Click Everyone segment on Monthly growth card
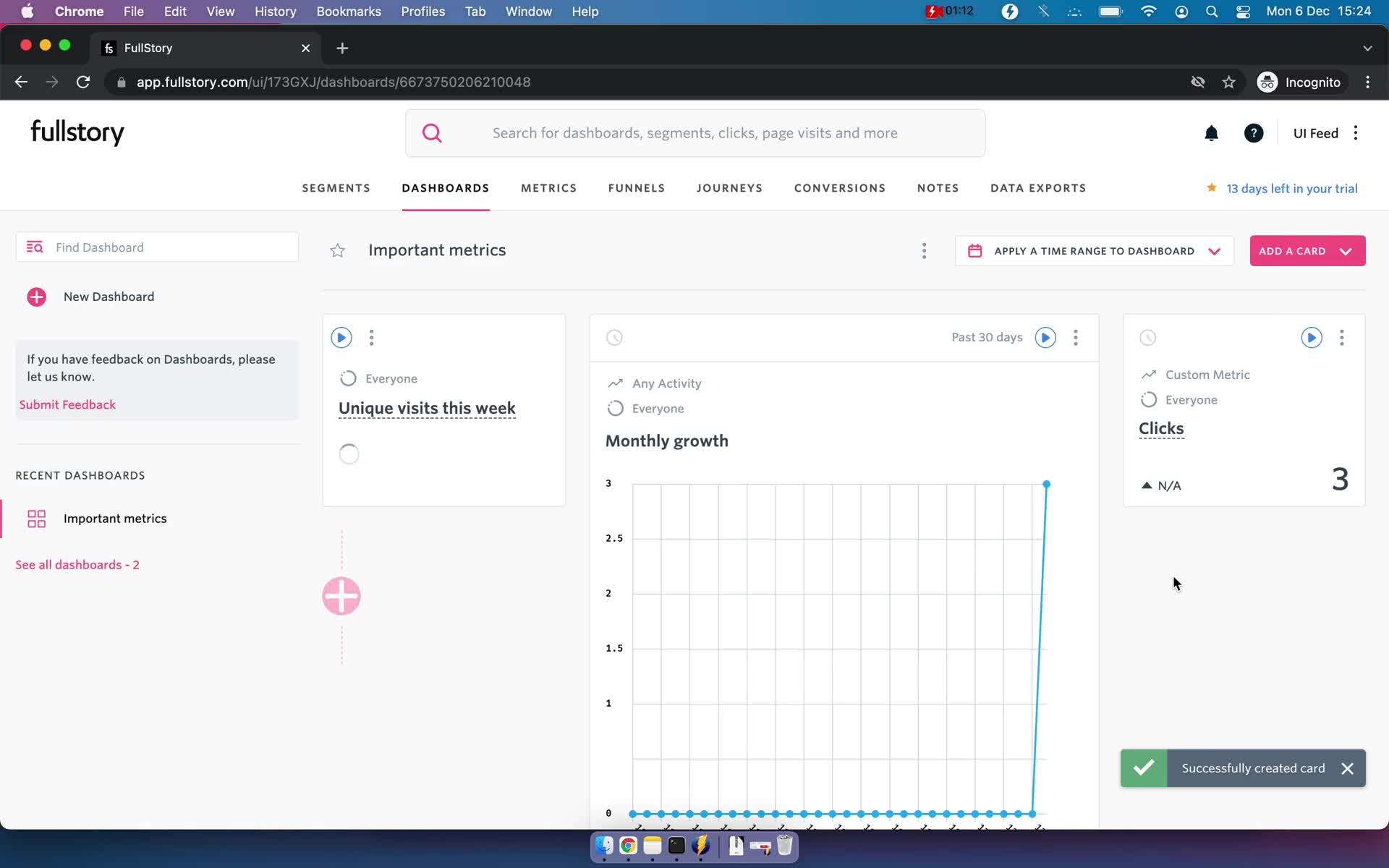The image size is (1389, 868). [x=658, y=409]
